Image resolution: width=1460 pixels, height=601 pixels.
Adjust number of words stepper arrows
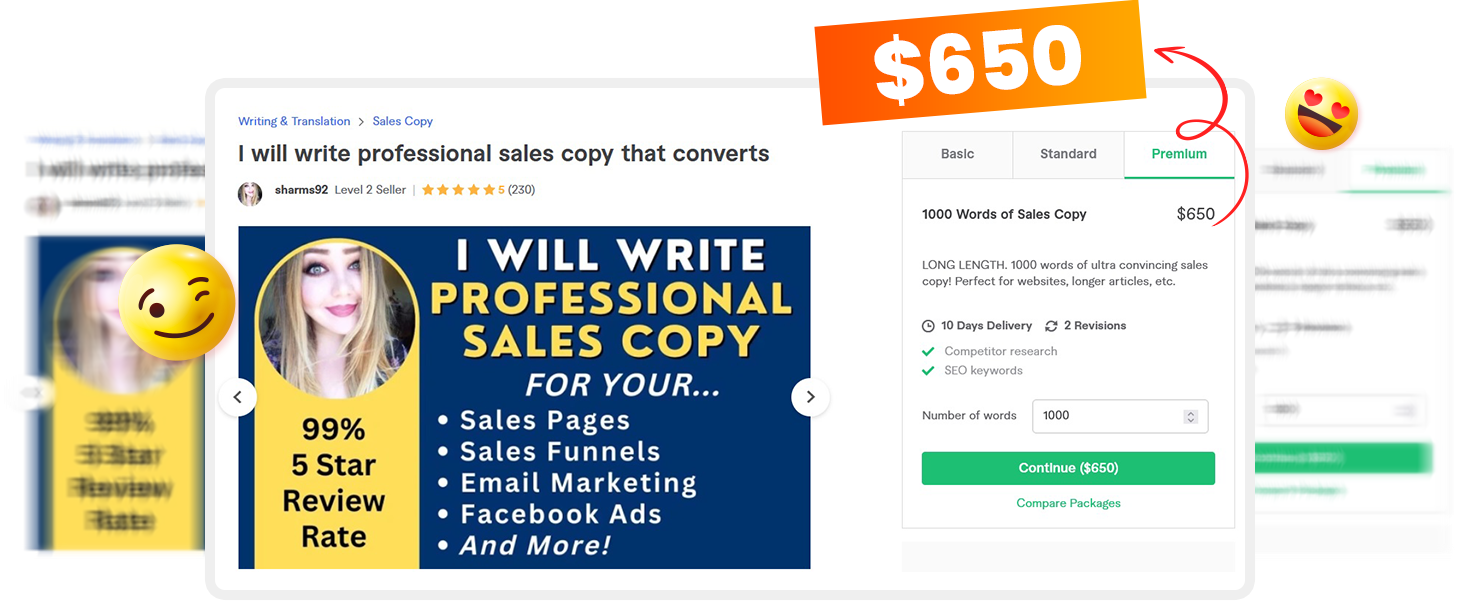tap(1190, 416)
